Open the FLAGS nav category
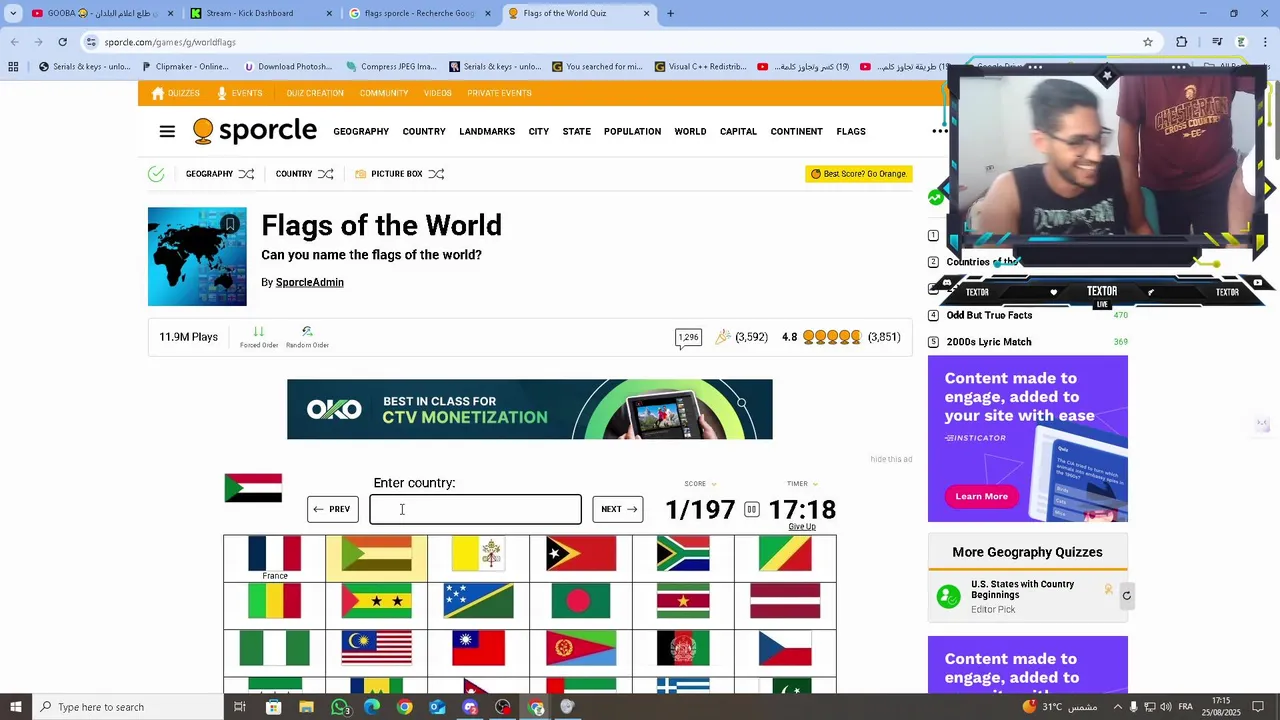 (851, 131)
